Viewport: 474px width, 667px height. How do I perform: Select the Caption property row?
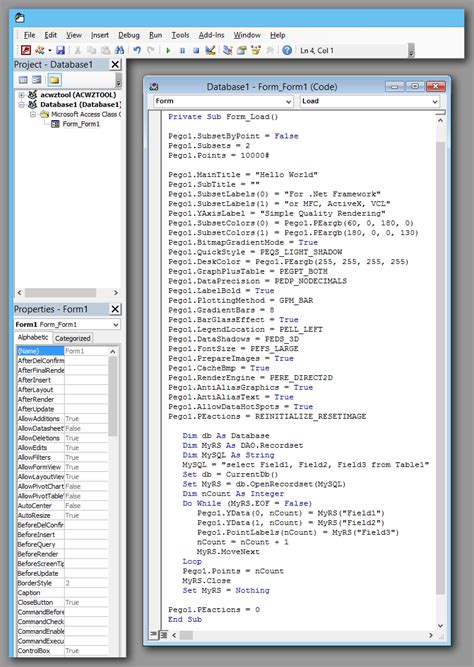tap(63, 593)
